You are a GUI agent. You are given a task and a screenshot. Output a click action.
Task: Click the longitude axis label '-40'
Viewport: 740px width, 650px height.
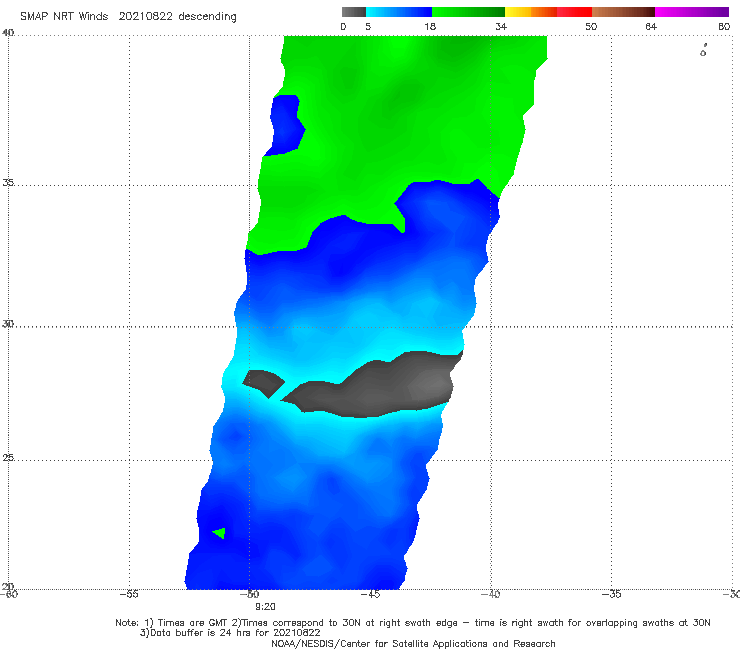coord(491,594)
